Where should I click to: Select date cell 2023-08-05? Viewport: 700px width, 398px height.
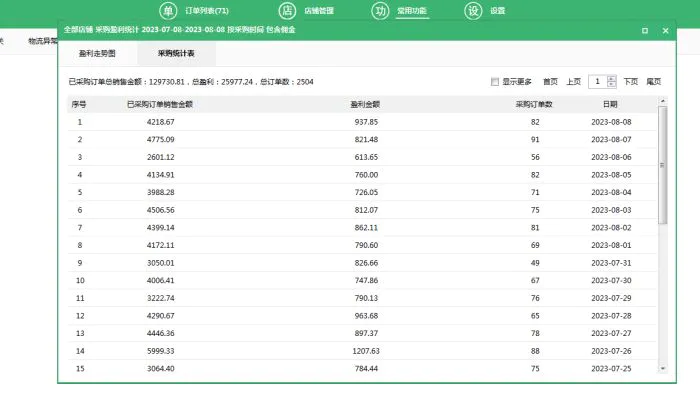(x=611, y=175)
